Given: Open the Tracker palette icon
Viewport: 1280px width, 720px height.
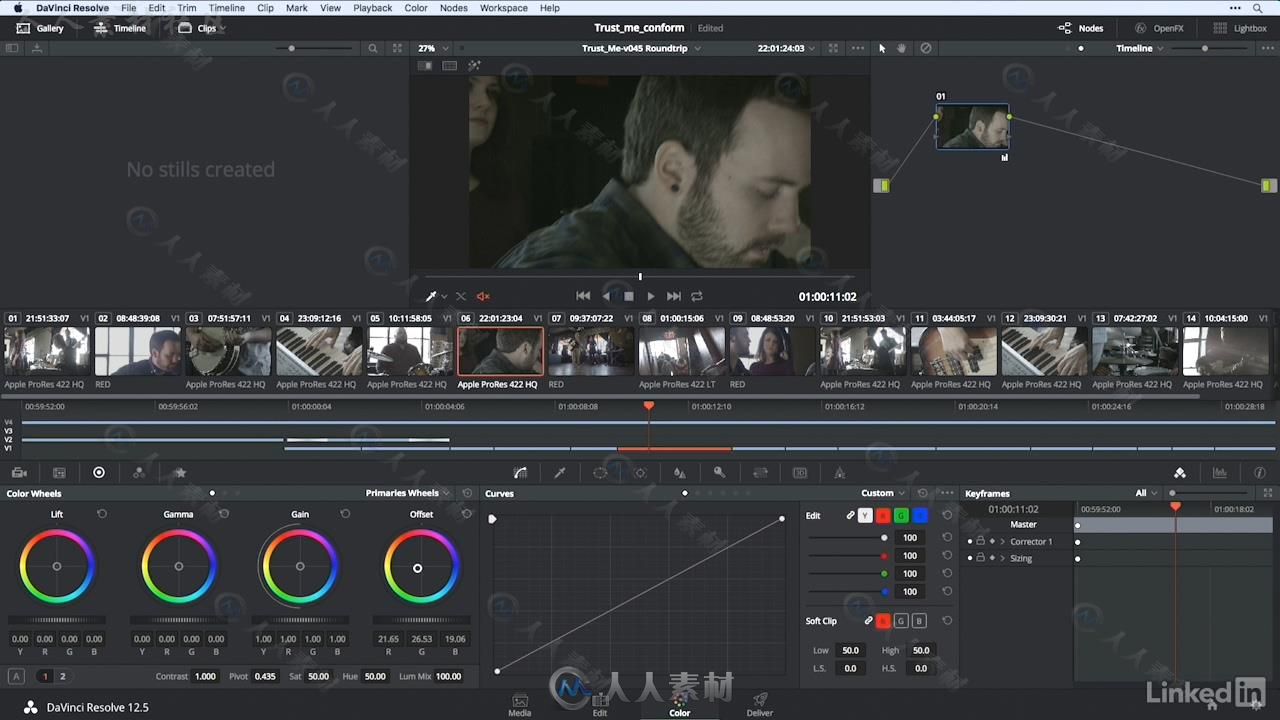Looking at the screenshot, I should [x=640, y=473].
